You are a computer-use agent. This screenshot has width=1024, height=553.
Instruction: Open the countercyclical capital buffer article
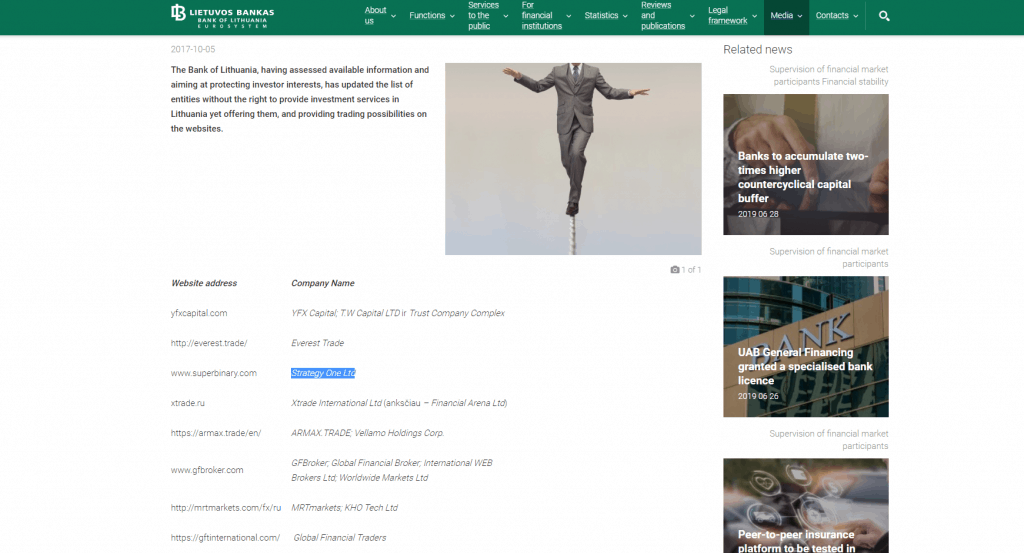(805, 177)
